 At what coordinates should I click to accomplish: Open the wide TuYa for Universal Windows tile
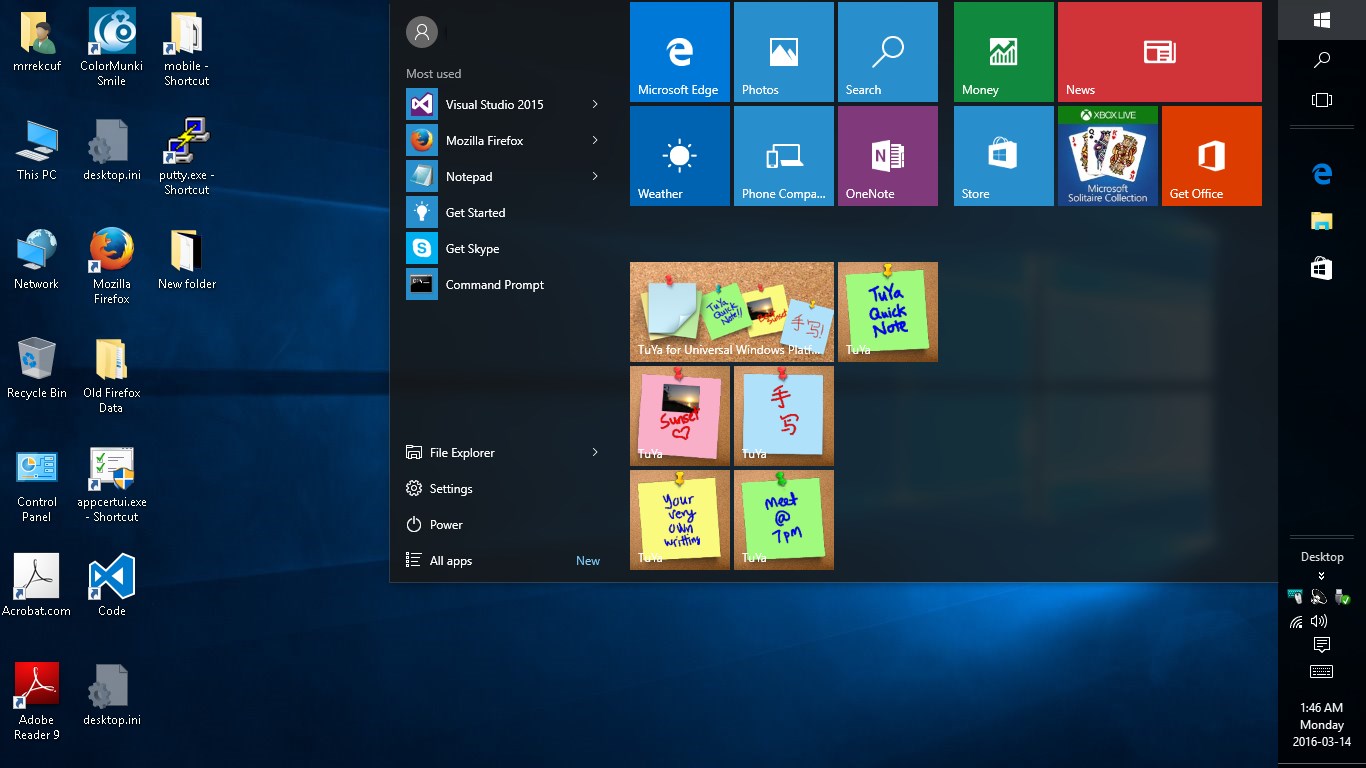tap(732, 312)
